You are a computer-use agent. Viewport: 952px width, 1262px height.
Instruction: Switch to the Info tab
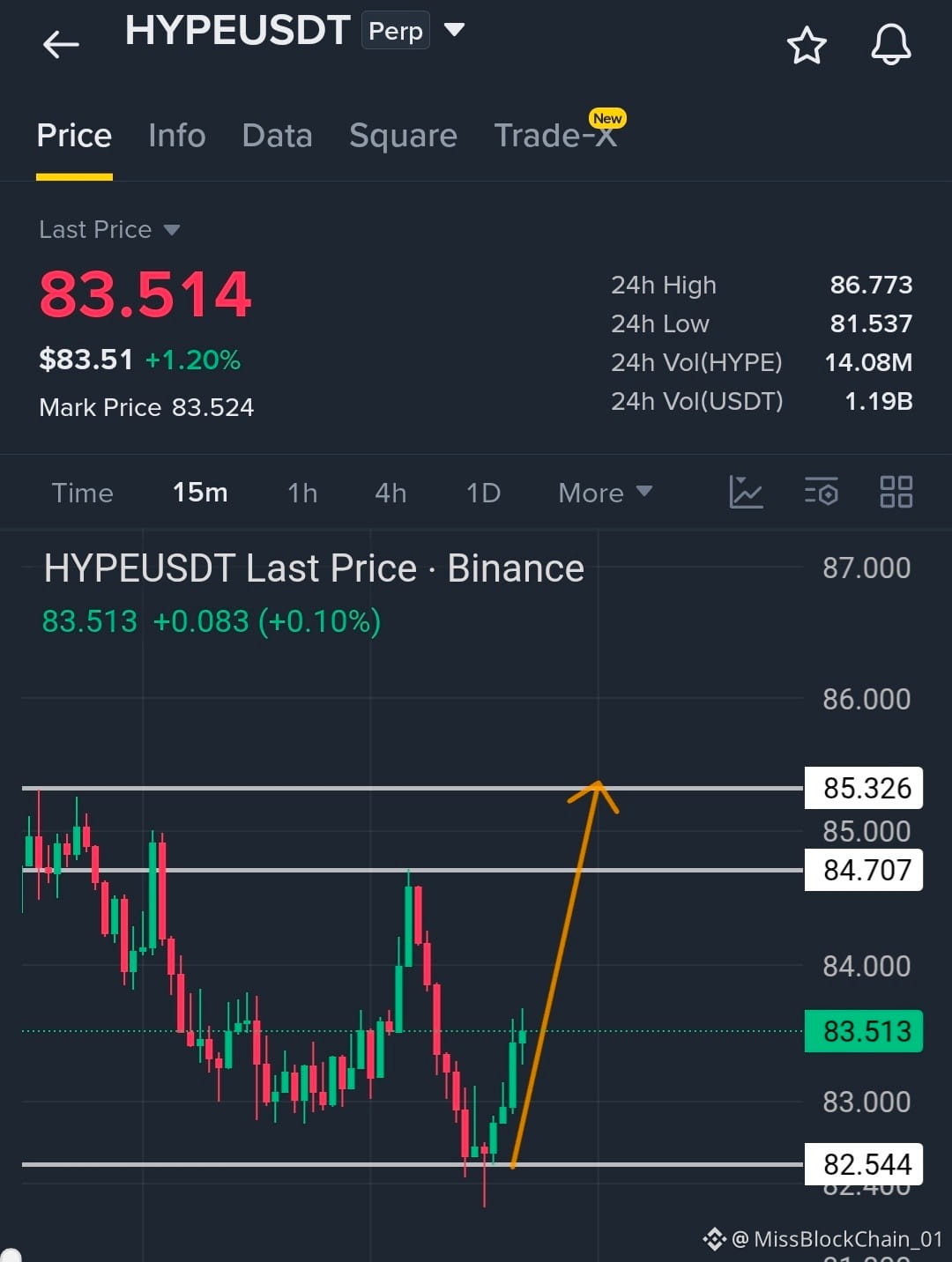pyautogui.click(x=177, y=136)
